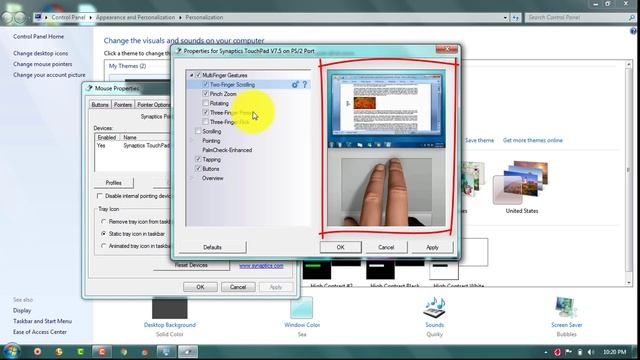
Task: Enable the Rotating gesture checkbox
Action: 206,103
